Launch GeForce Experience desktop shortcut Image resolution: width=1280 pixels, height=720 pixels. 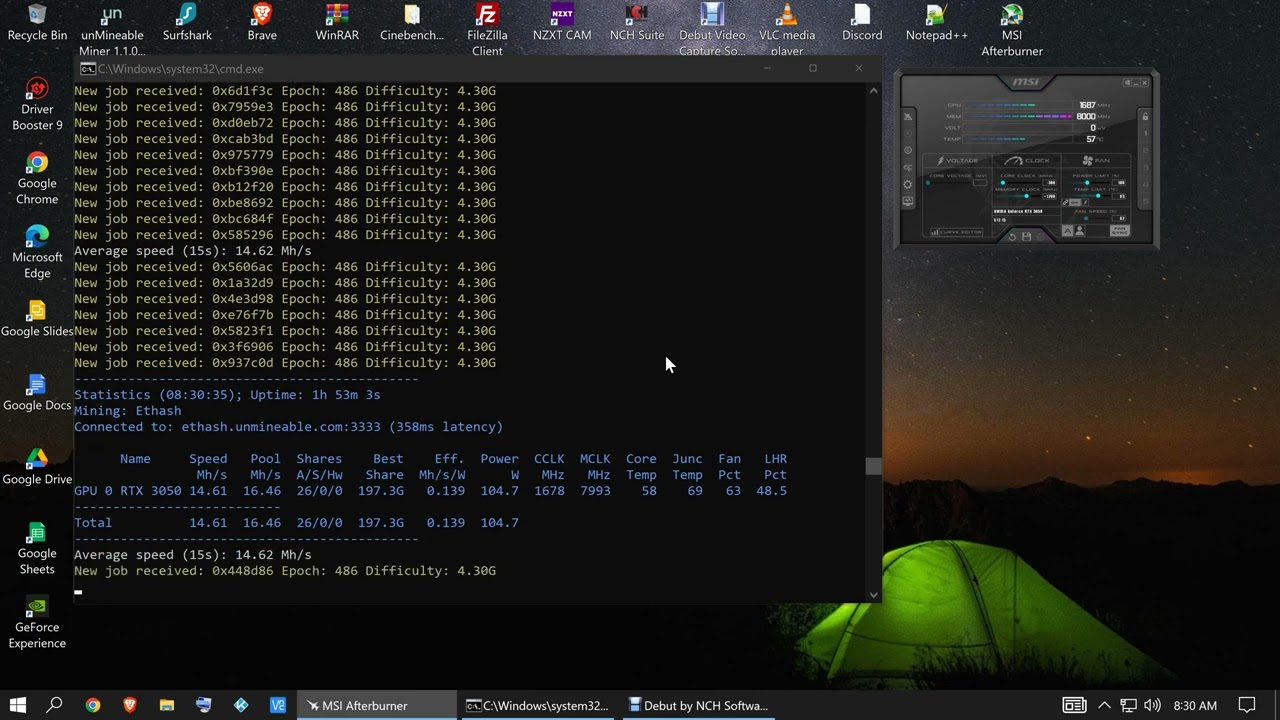(37, 622)
